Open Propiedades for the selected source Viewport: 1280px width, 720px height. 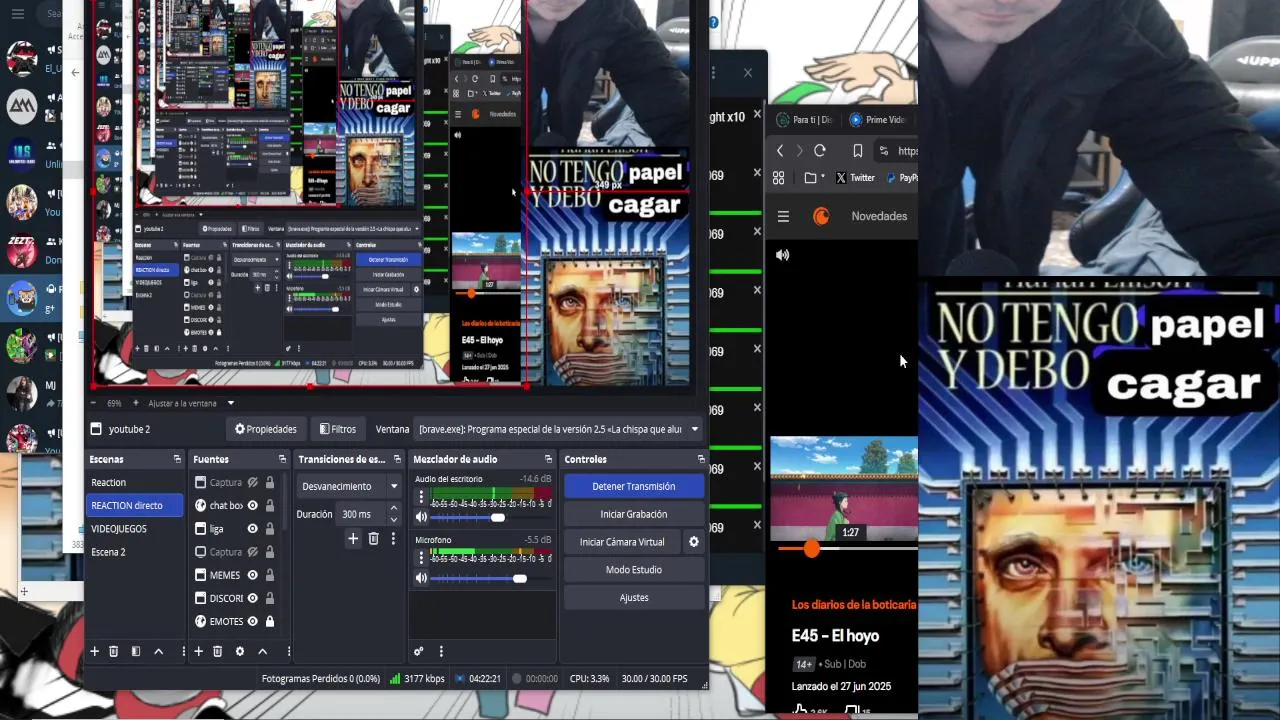click(x=266, y=429)
